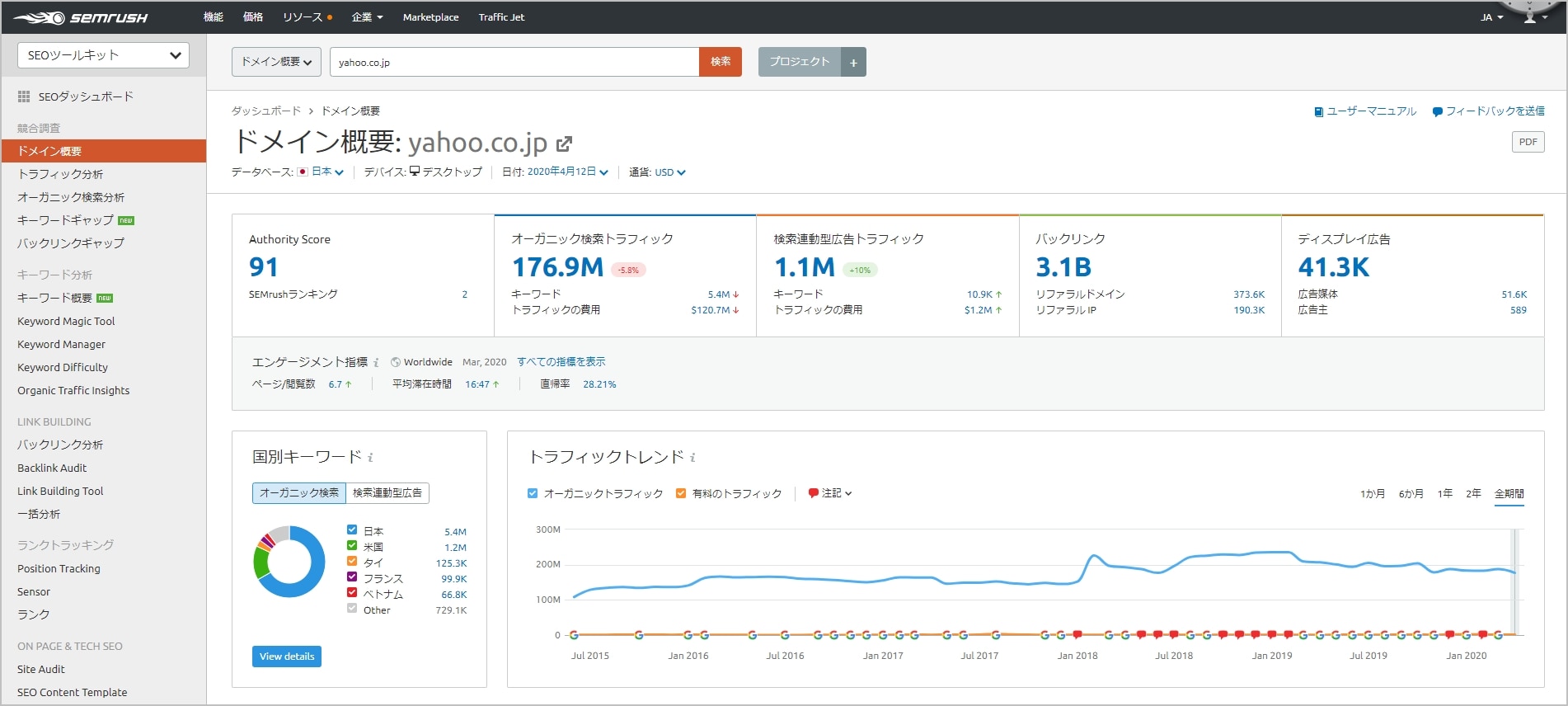
Task: Toggle the フランス country checkbox
Action: (352, 577)
